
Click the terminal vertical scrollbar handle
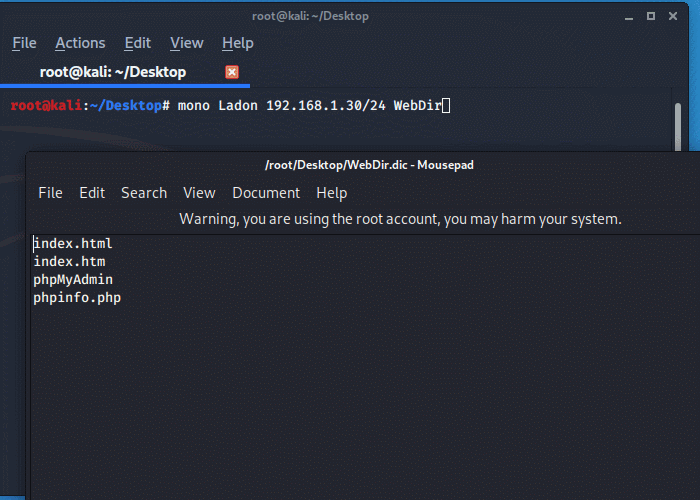678,126
